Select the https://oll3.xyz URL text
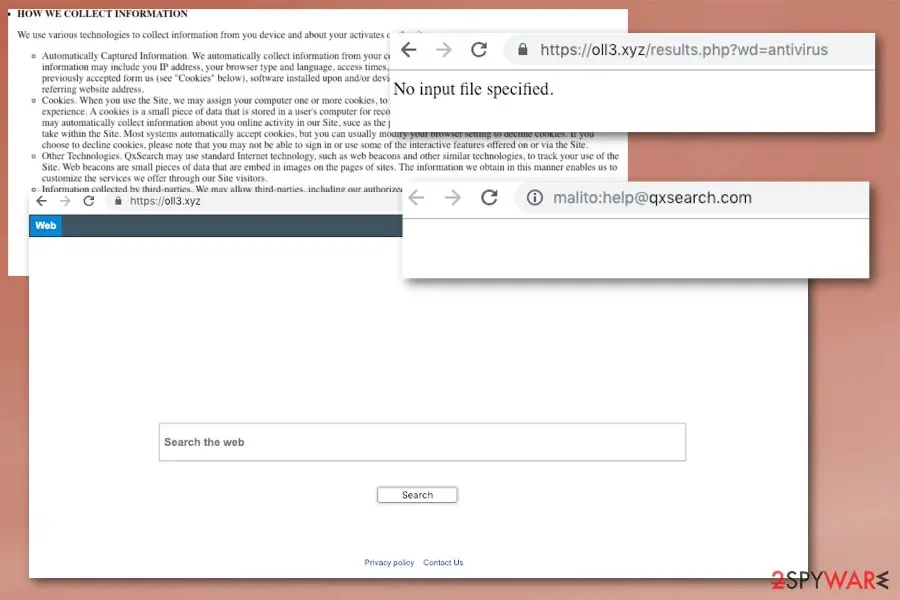The image size is (900, 600). (x=165, y=201)
